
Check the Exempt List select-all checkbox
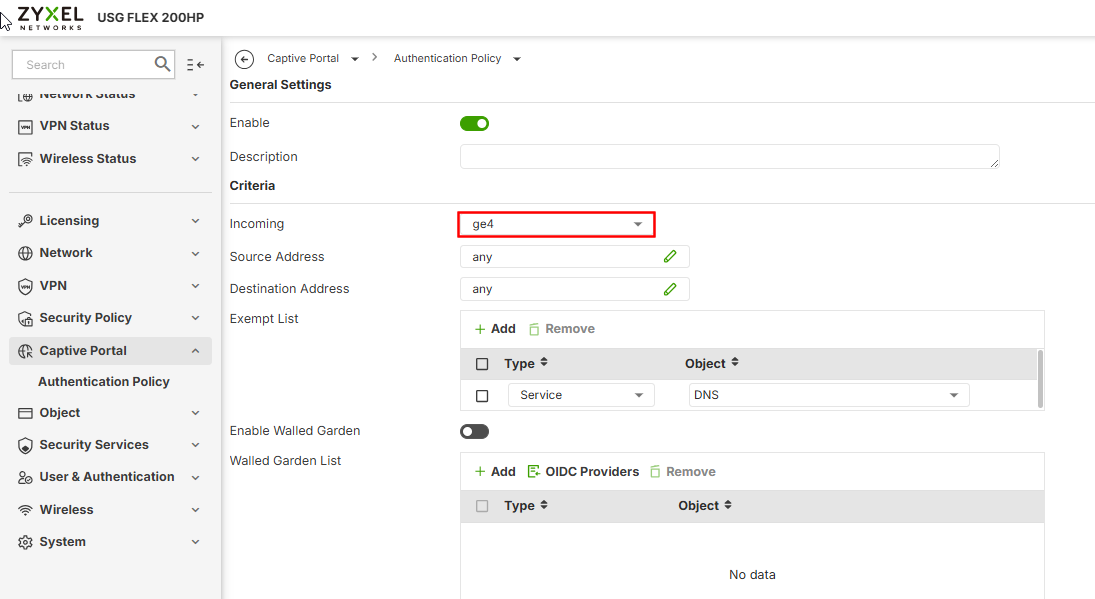click(482, 364)
